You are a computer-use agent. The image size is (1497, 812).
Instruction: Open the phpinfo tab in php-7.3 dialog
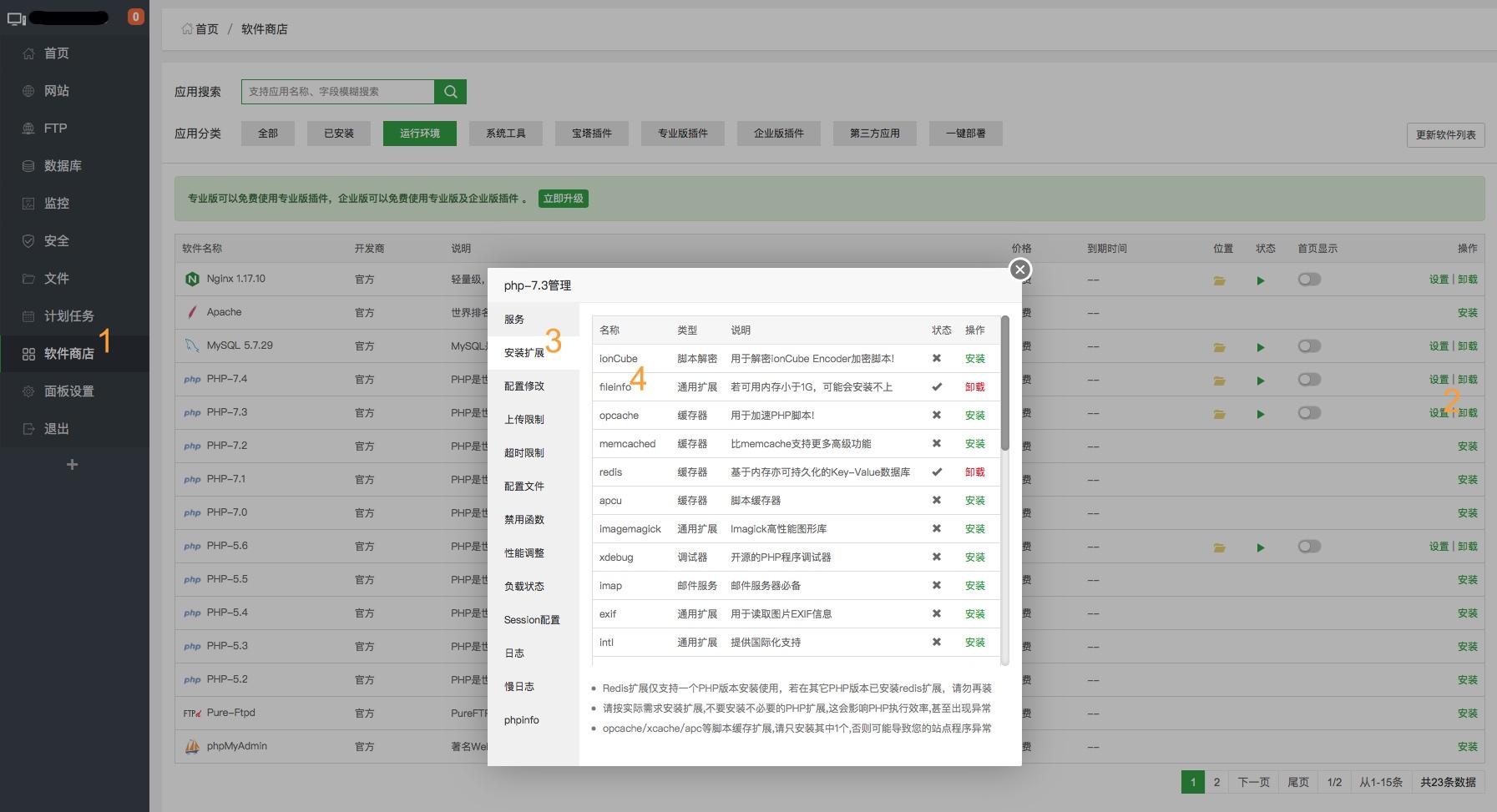click(534, 720)
